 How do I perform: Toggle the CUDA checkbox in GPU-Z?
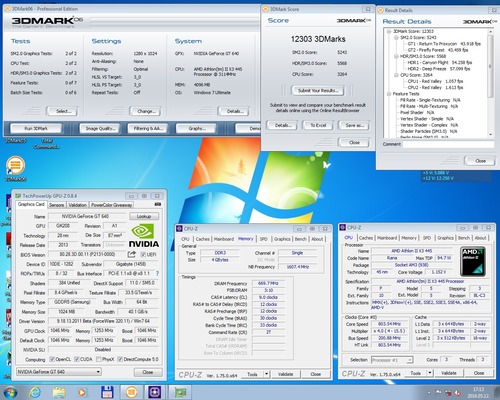[x=77, y=359]
